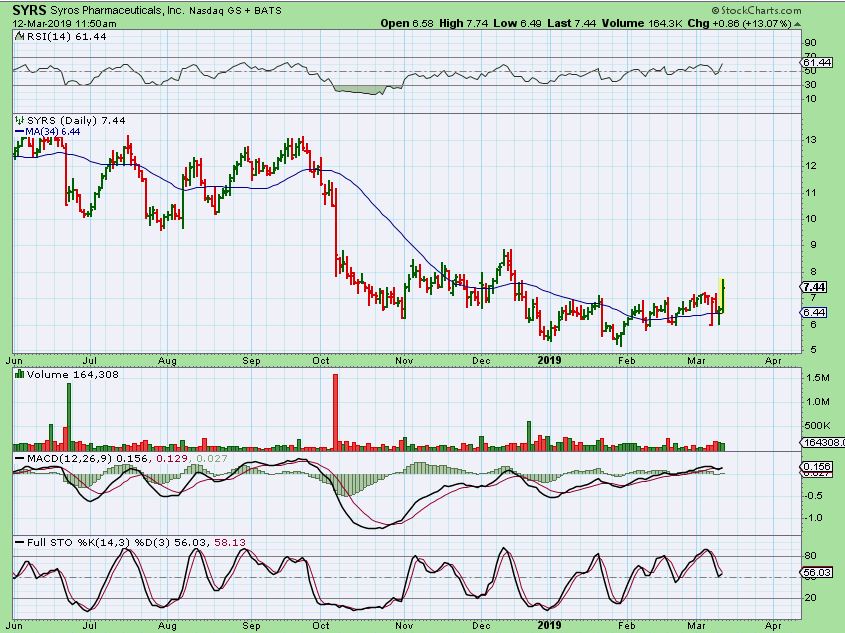Click the Volume panel legend icon
This screenshot has height=633, width=845.
click(x=18, y=376)
